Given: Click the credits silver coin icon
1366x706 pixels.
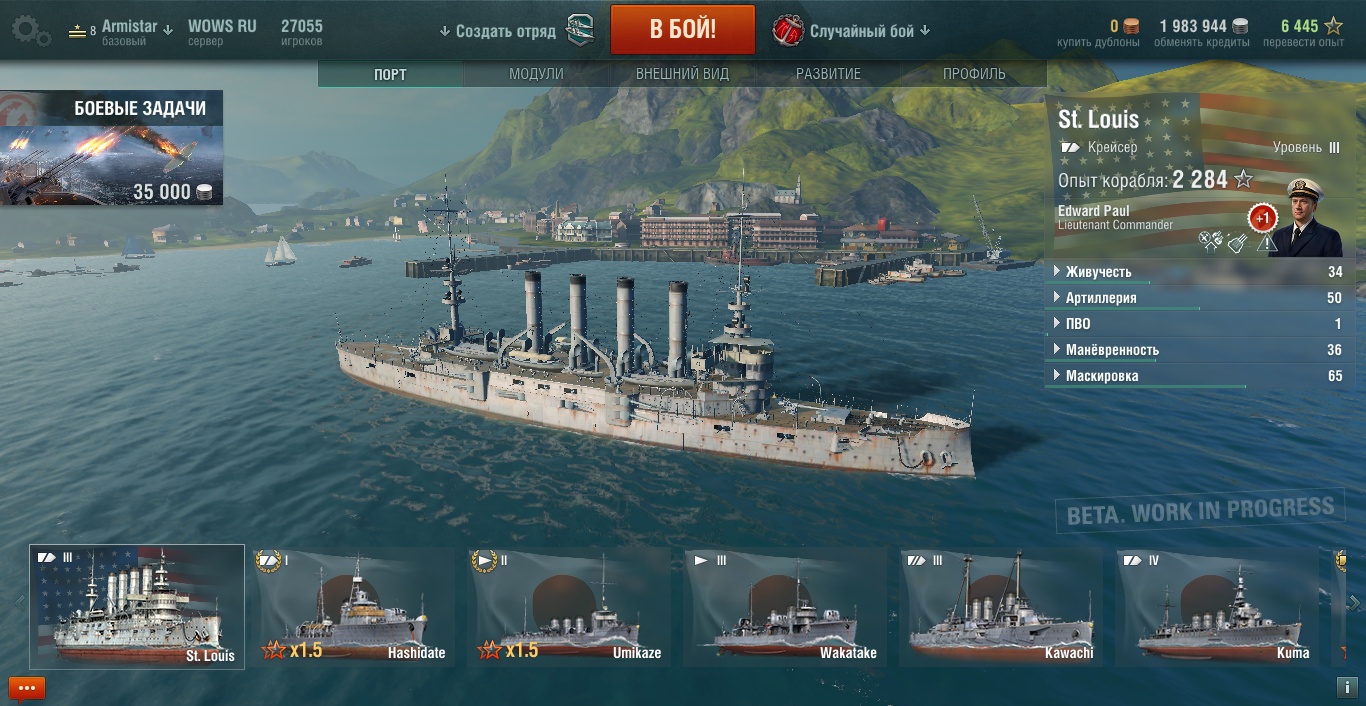Looking at the screenshot, I should pos(1240,26).
